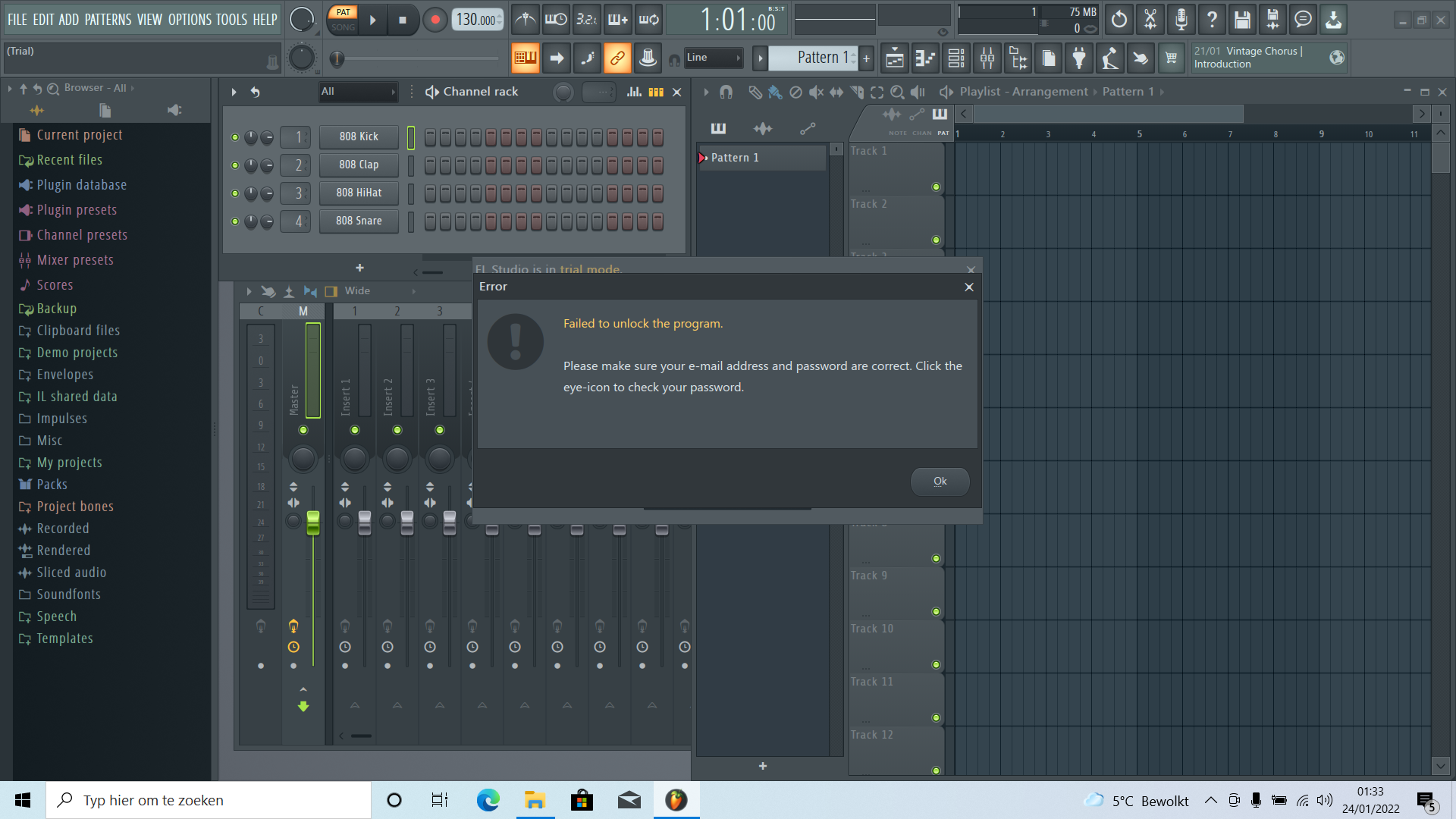1456x819 pixels.
Task: Open graph editor in Channel rack
Action: pyautogui.click(x=634, y=92)
